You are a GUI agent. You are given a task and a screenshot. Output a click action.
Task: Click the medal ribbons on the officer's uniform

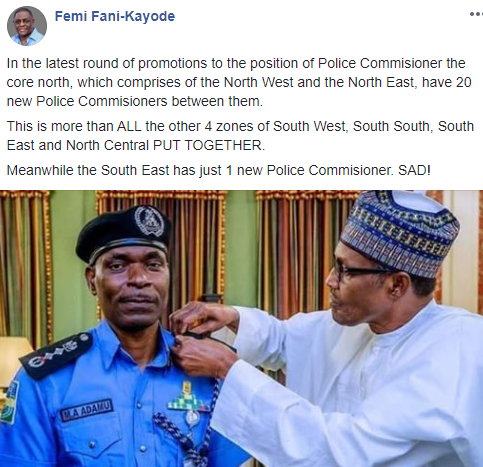(x=188, y=398)
